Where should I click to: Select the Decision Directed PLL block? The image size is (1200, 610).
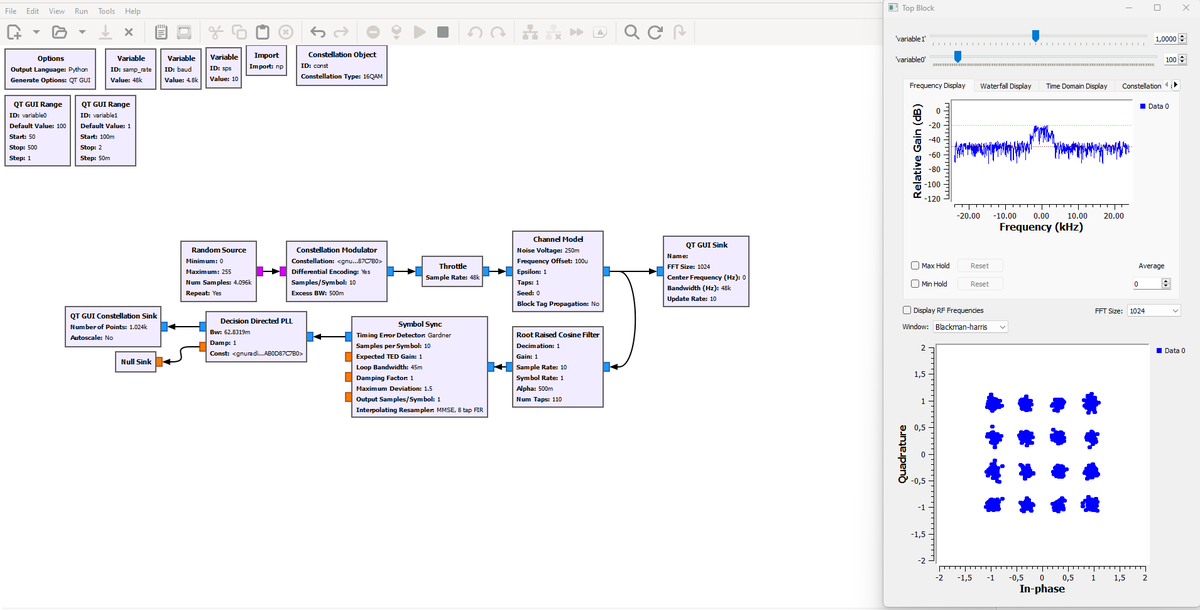click(256, 336)
